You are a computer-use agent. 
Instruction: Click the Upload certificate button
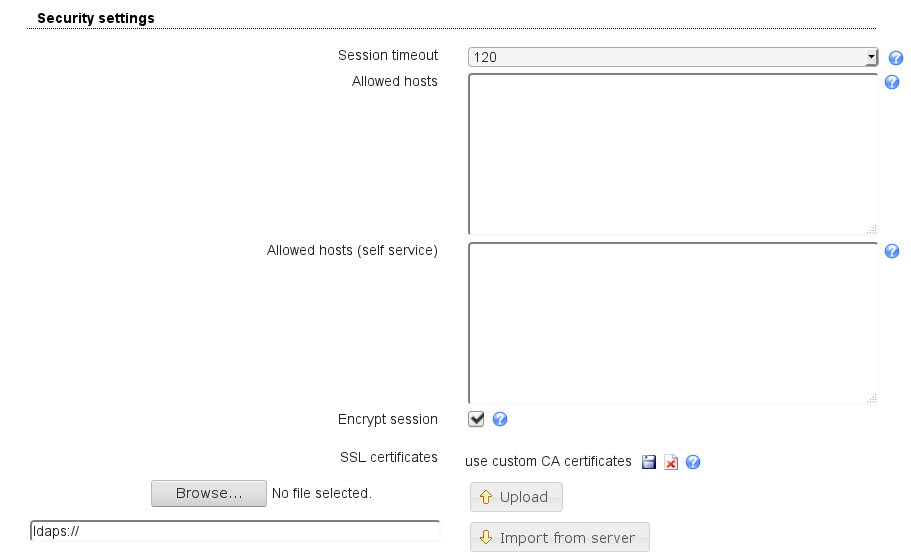(516, 497)
